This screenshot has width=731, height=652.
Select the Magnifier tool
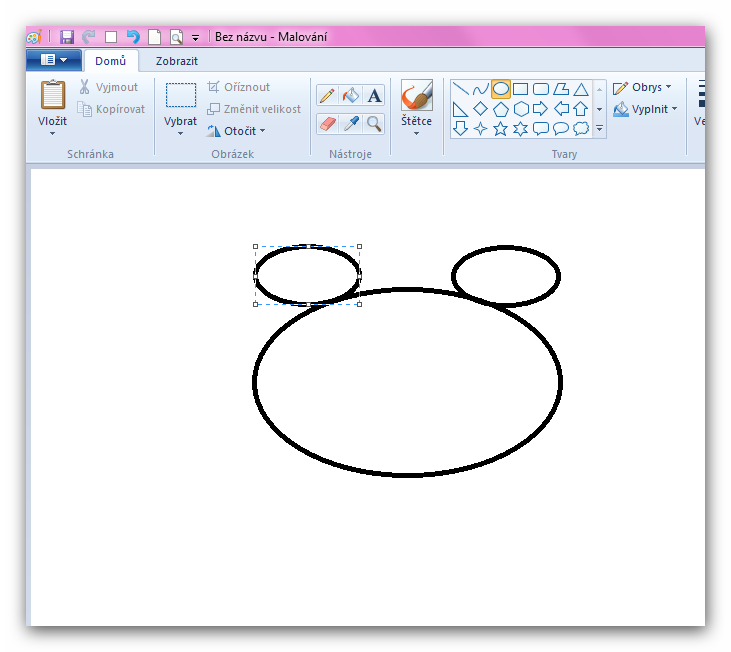pos(373,124)
